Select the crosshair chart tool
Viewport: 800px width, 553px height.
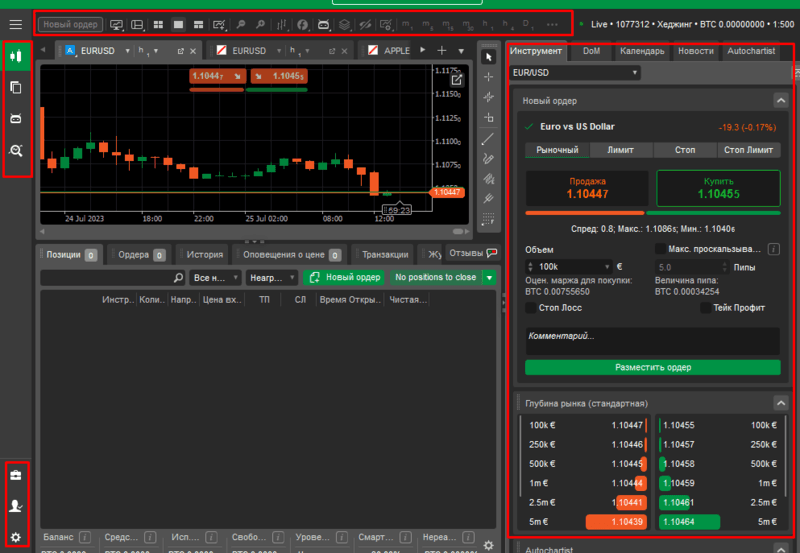point(488,77)
